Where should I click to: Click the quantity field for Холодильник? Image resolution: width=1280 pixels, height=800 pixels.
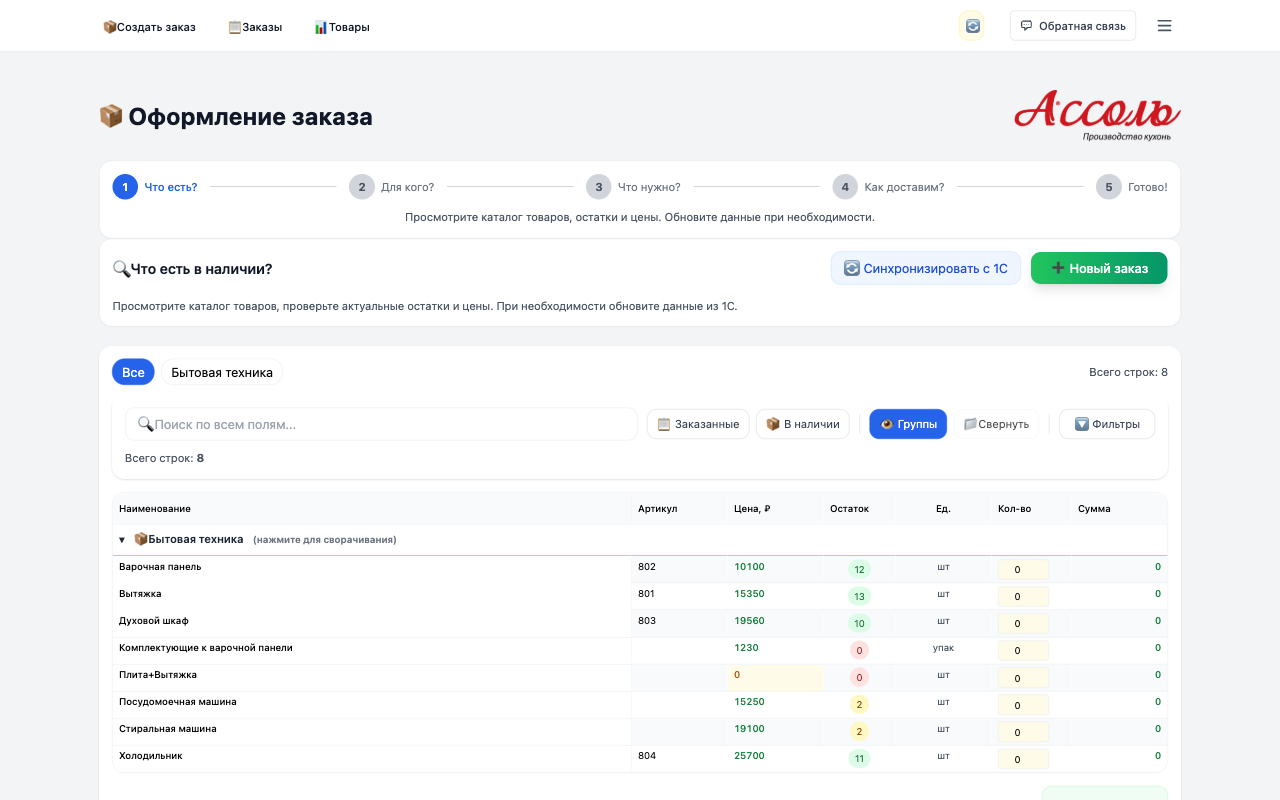(1022, 759)
